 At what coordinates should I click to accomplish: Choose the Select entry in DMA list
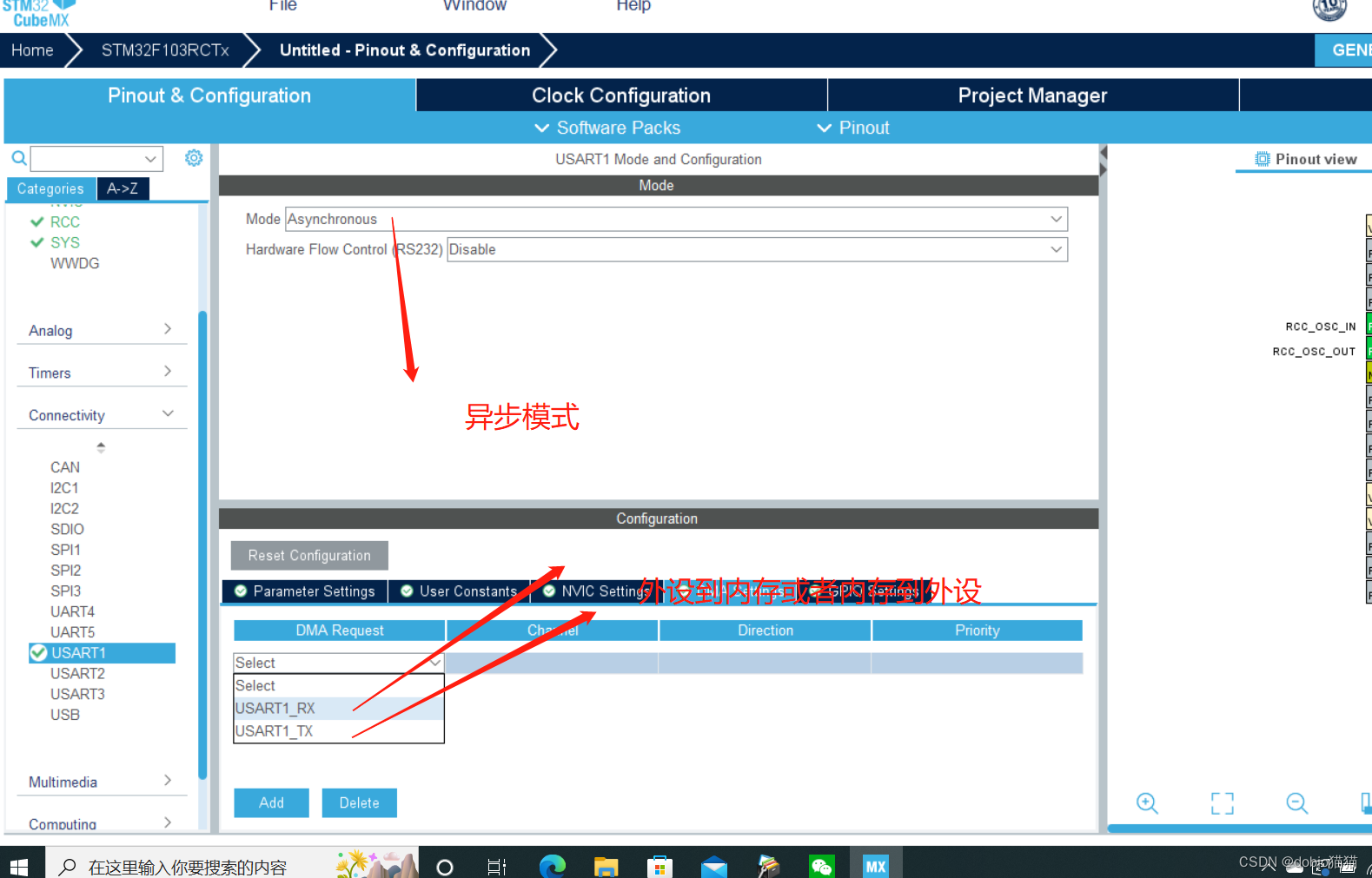coord(339,686)
